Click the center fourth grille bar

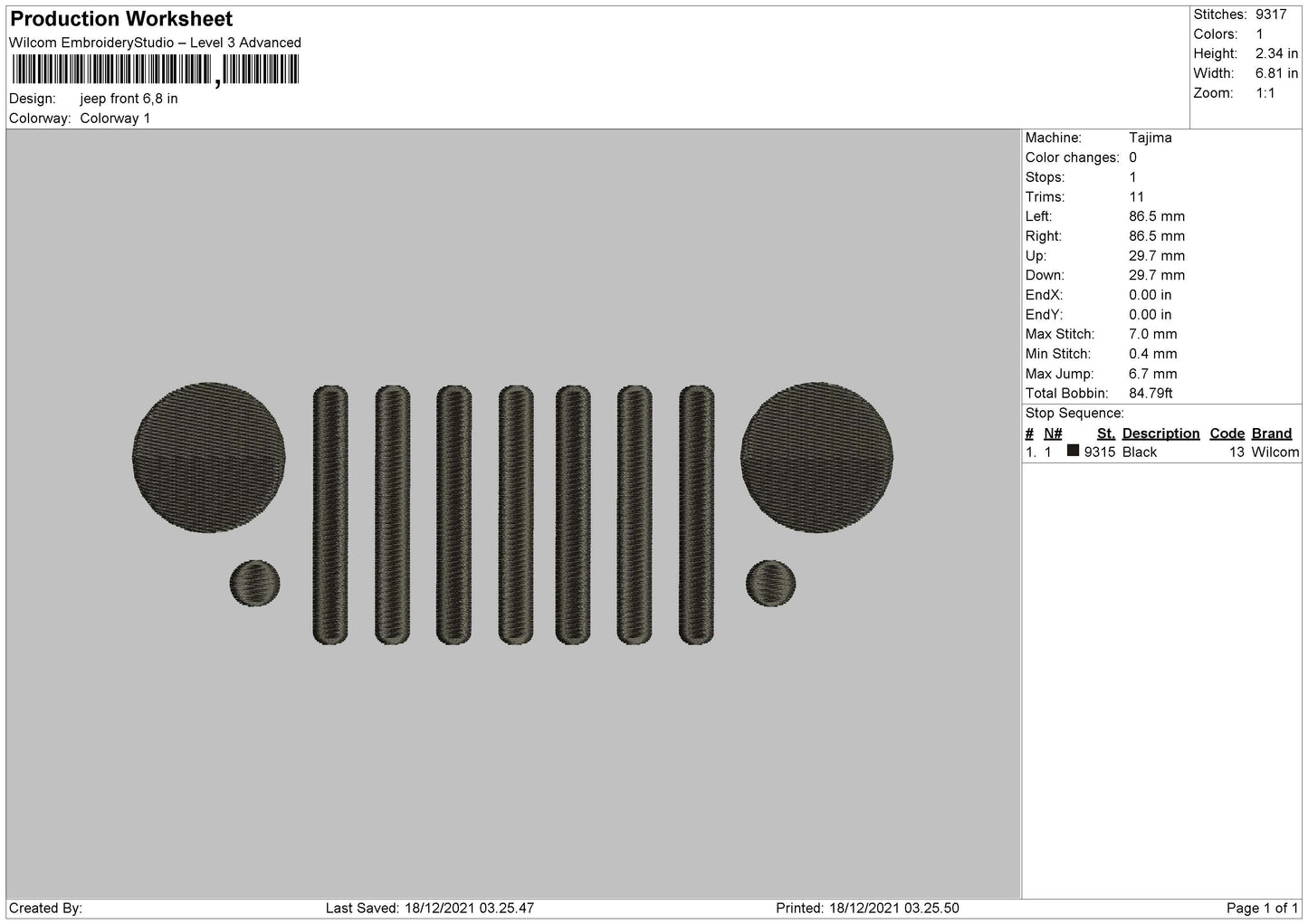tap(515, 515)
